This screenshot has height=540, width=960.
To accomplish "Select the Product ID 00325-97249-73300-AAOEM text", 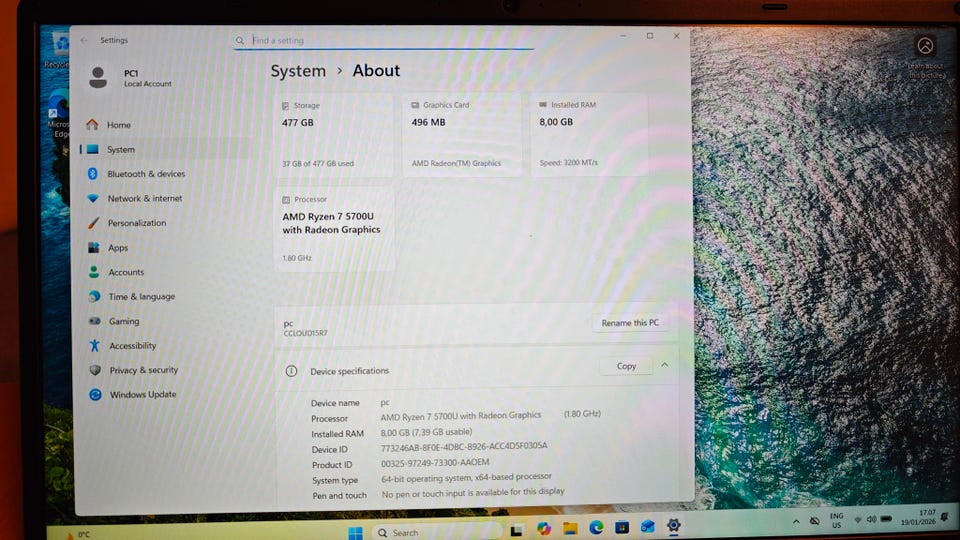I will click(x=435, y=463).
